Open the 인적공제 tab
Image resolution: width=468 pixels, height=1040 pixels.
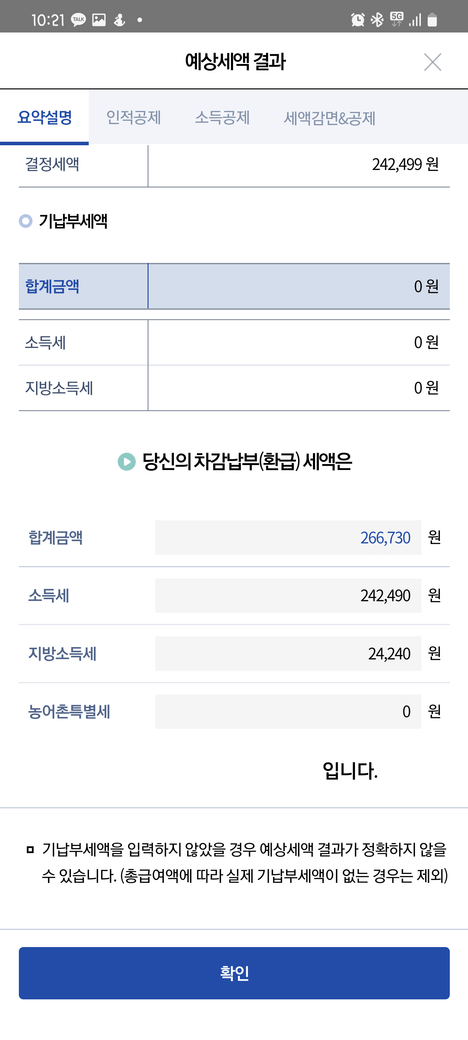(x=134, y=118)
